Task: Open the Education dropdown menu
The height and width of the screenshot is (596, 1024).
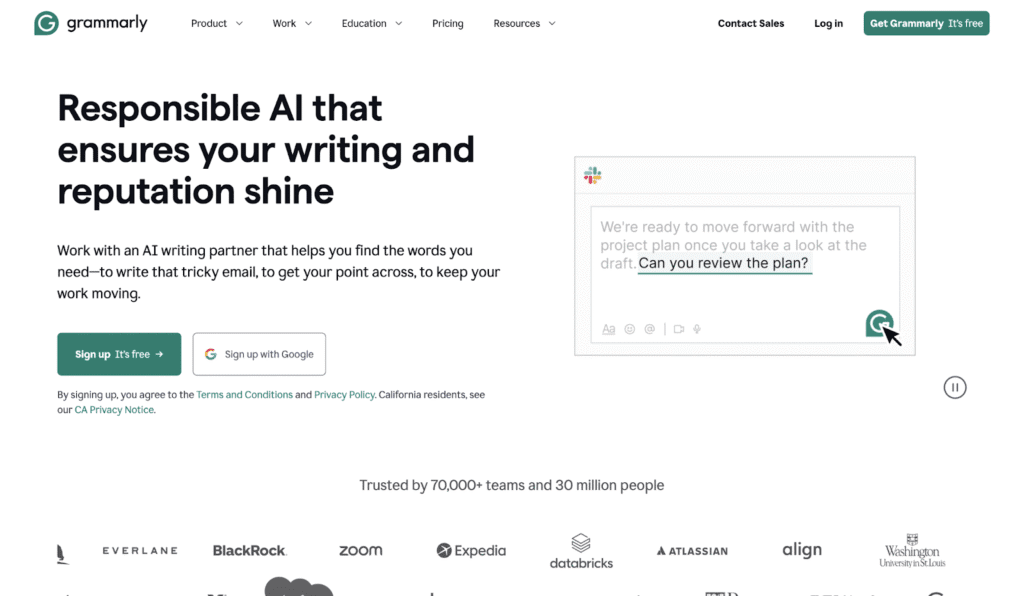Action: click(x=372, y=23)
